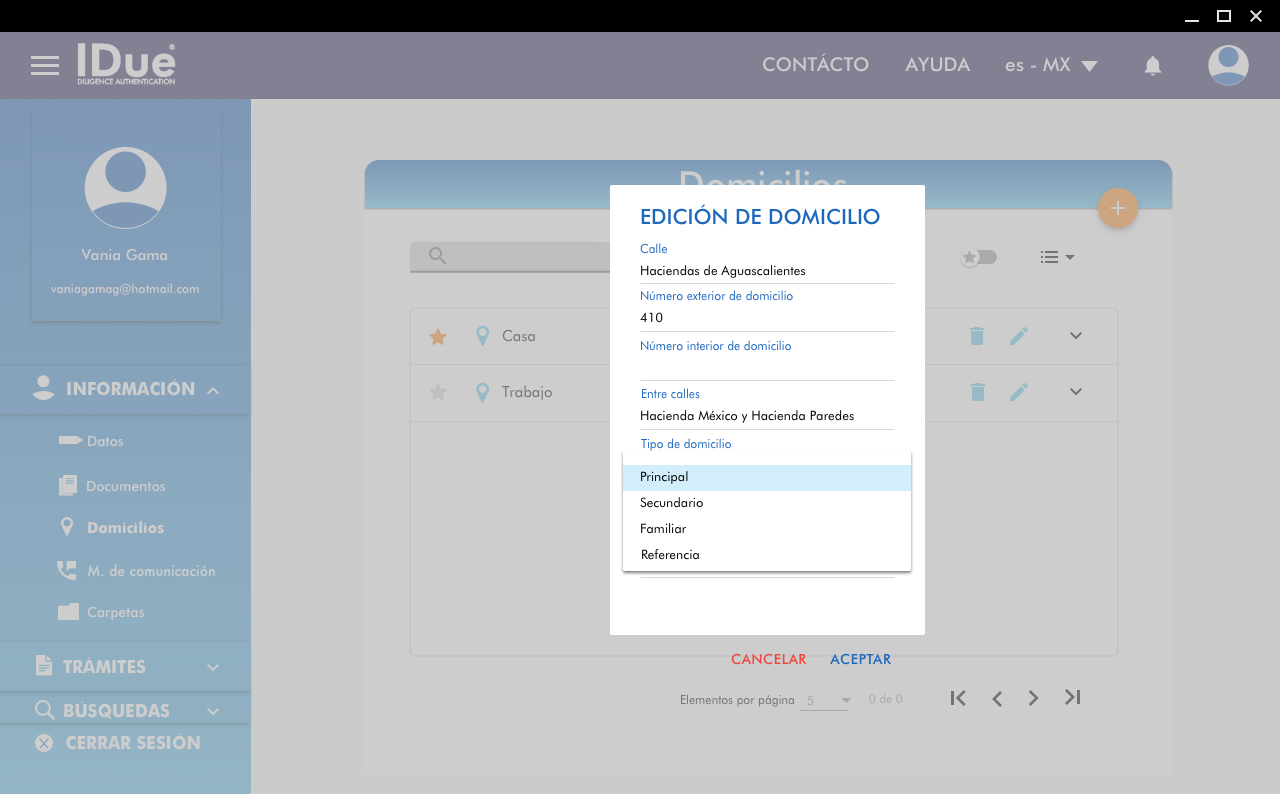Open the es - MX language dropdown

(x=1051, y=66)
